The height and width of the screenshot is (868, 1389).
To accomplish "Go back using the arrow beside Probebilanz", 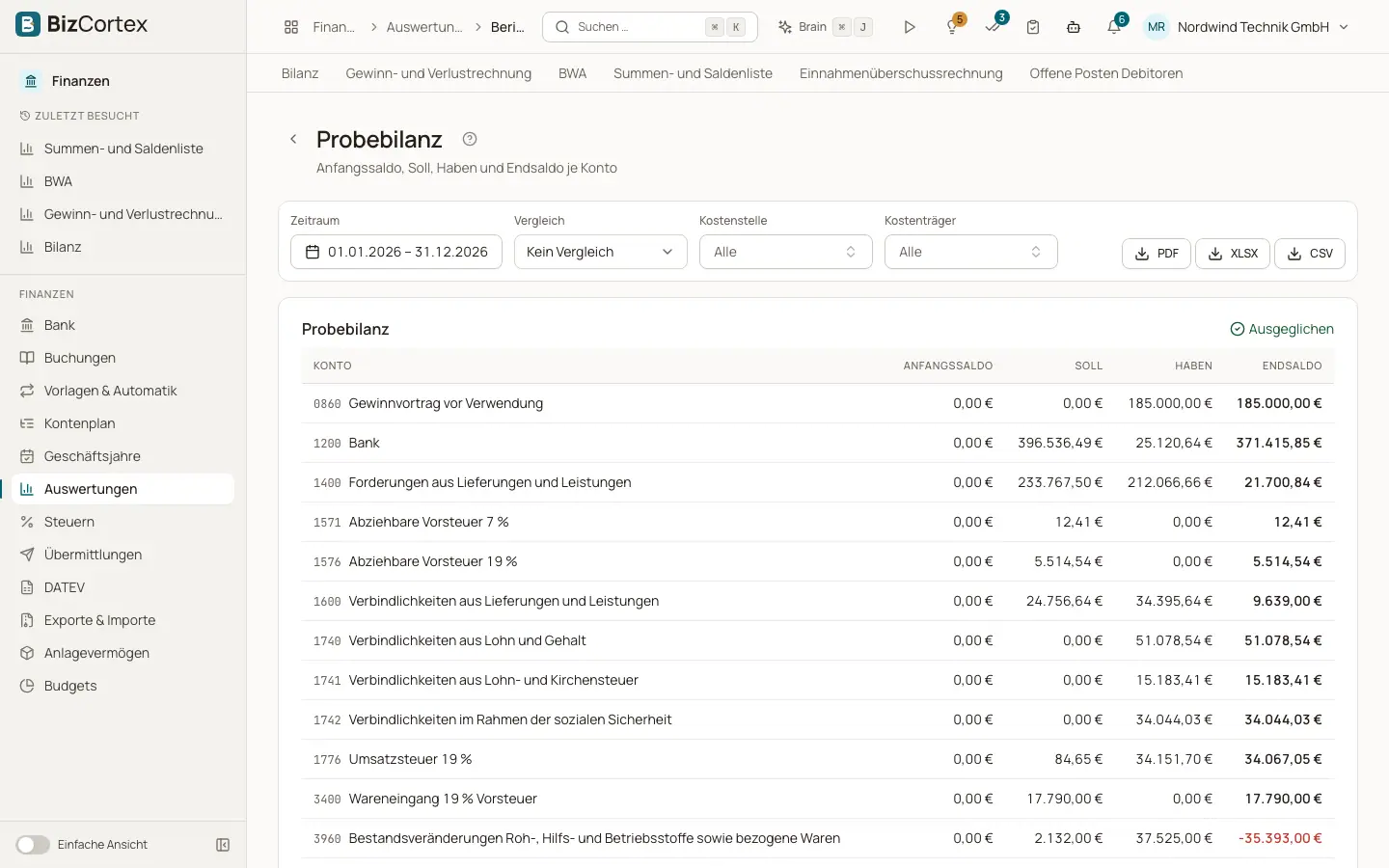I will click(293, 139).
